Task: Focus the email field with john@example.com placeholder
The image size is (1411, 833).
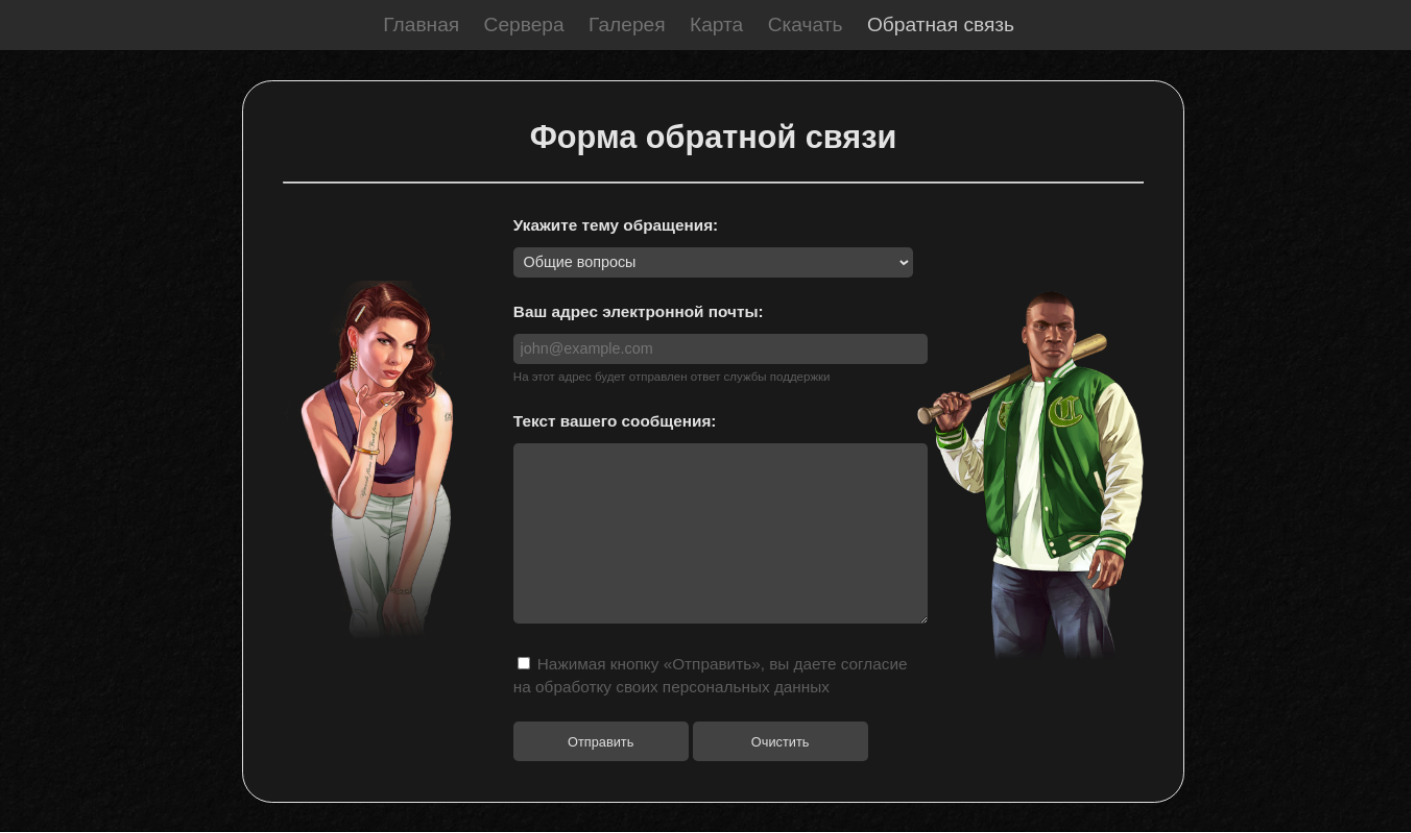Action: pos(720,349)
